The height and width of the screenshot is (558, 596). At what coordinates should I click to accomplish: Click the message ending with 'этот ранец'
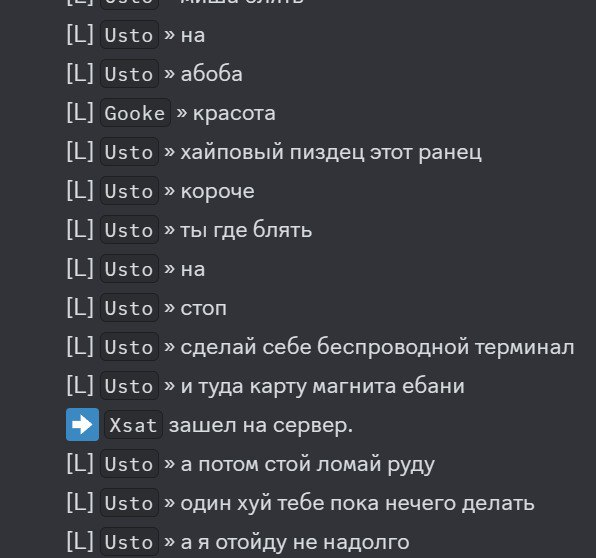pos(331,152)
